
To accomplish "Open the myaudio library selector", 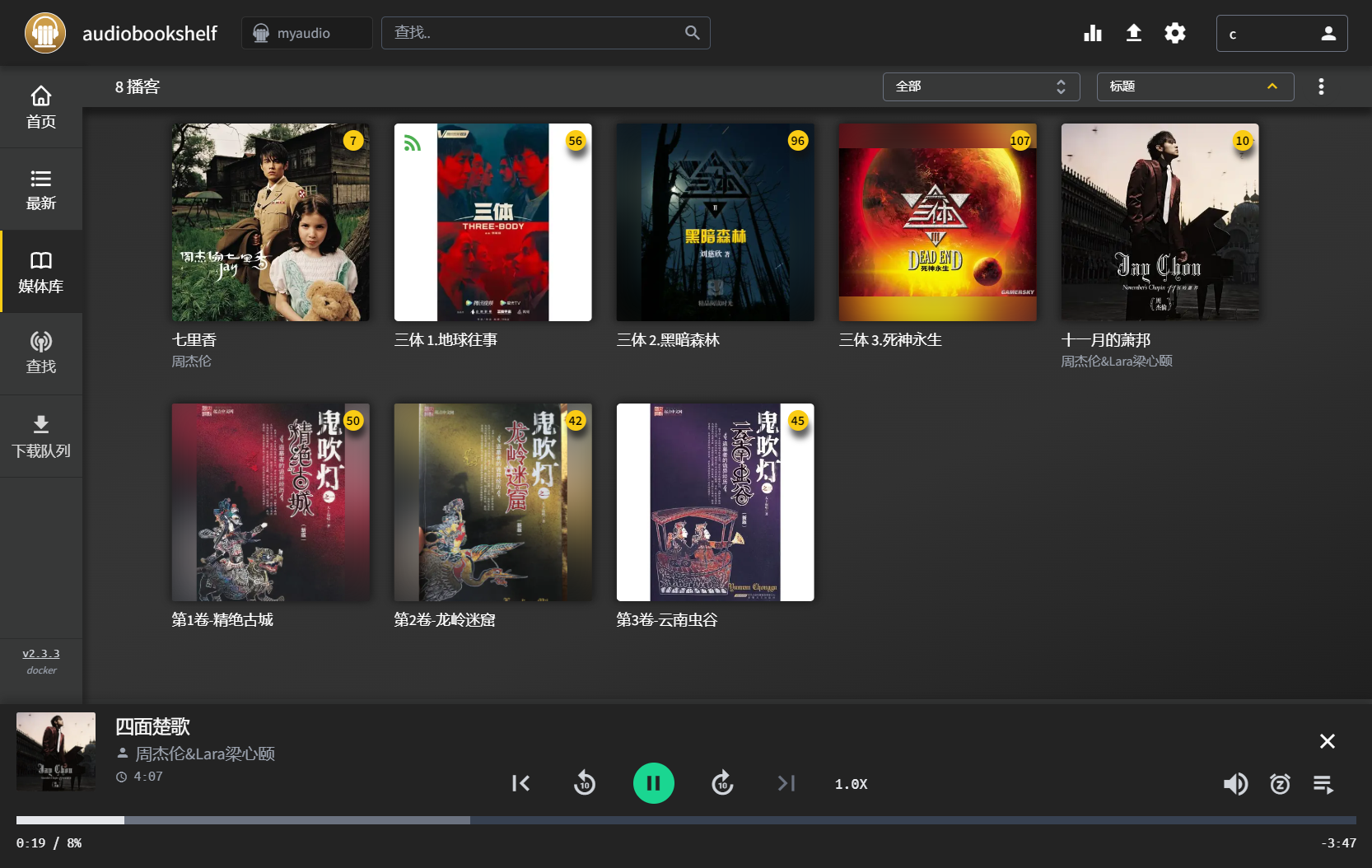I will [307, 33].
